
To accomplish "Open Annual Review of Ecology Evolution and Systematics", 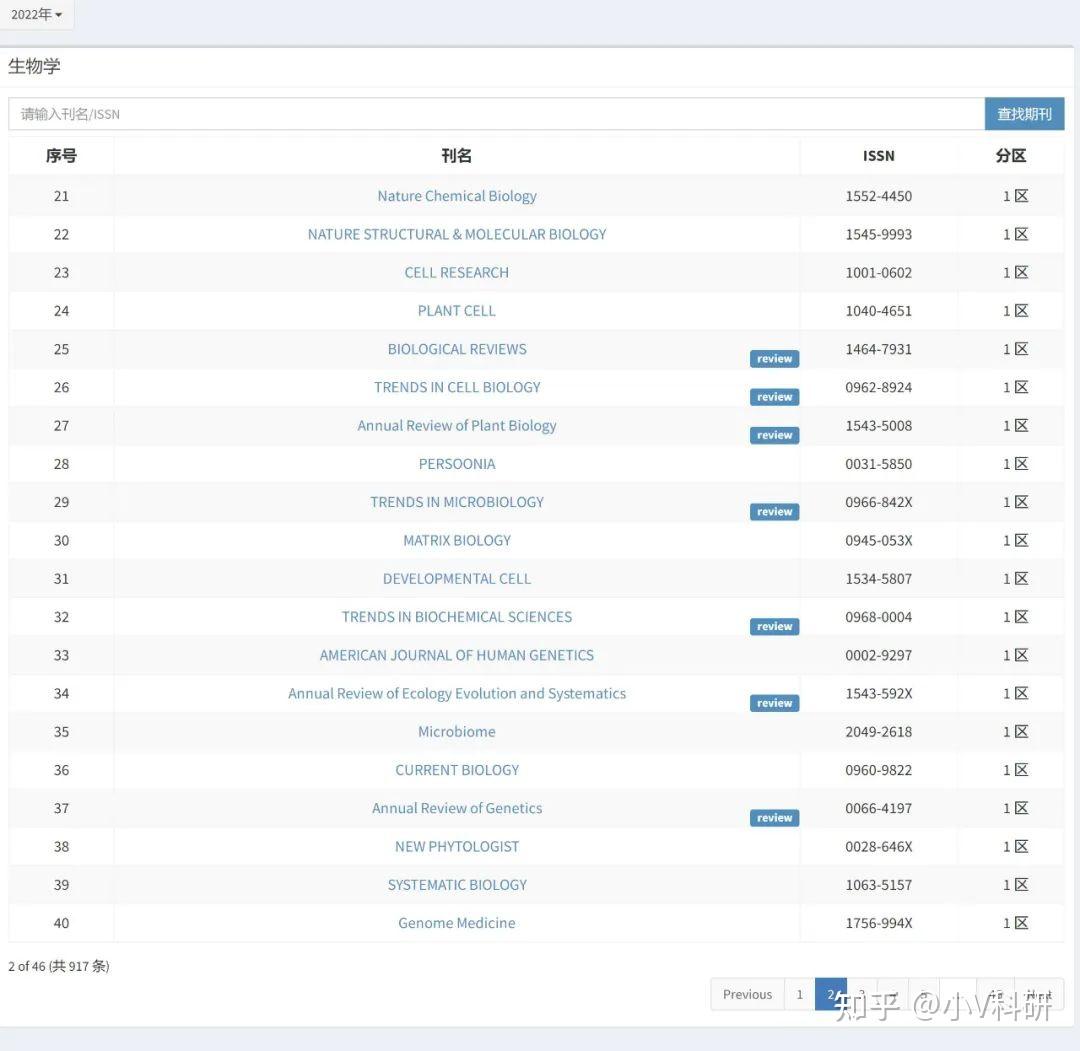I will coord(457,694).
